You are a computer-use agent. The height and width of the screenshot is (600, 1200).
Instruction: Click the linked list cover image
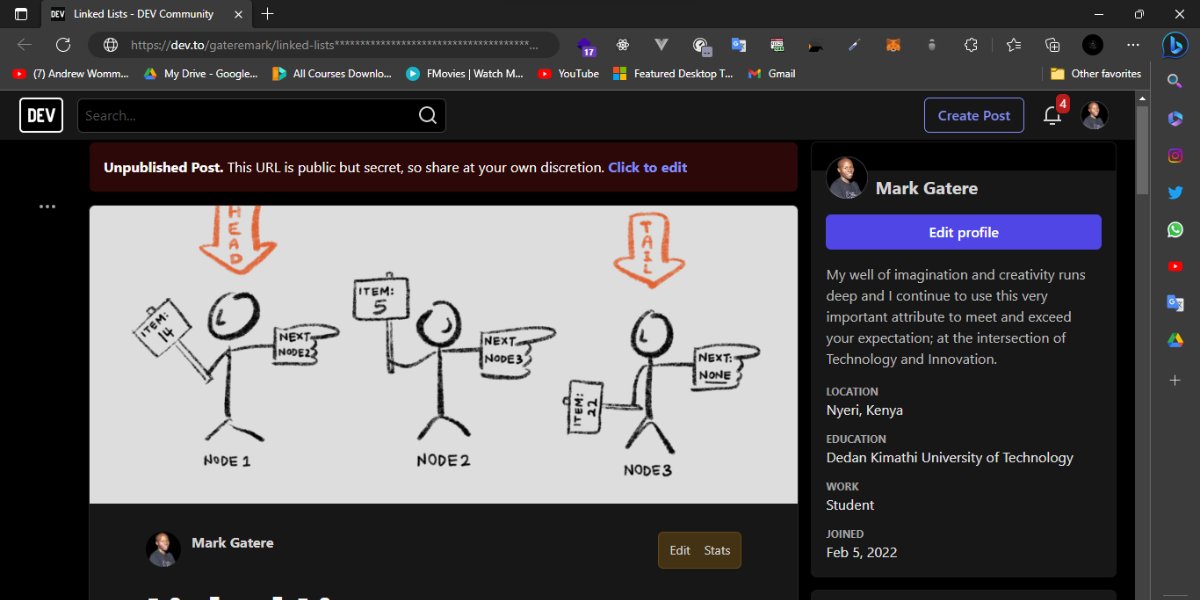coord(443,354)
